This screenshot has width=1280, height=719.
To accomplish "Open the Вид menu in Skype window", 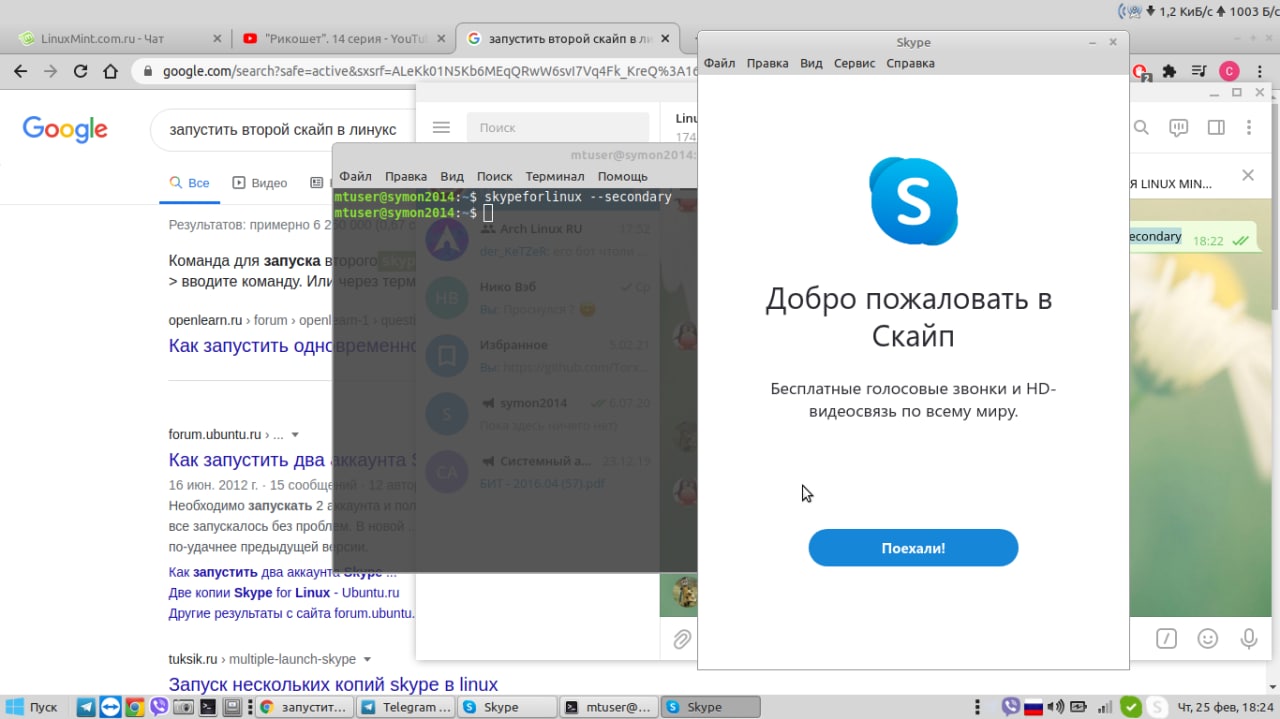I will point(811,63).
